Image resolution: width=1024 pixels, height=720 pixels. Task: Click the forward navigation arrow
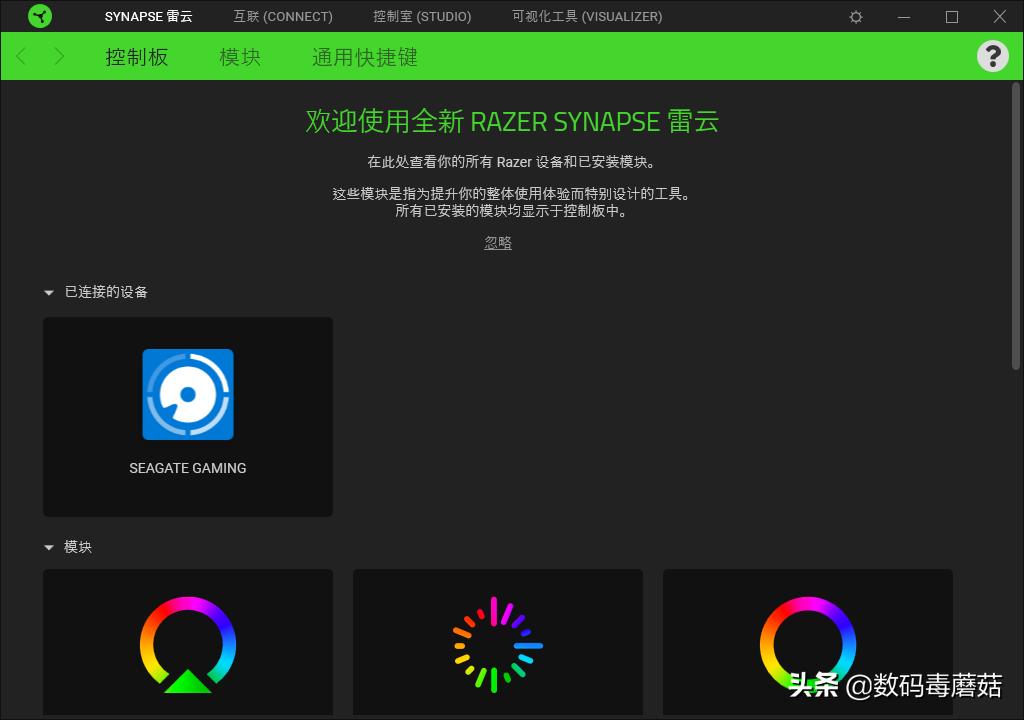[x=60, y=57]
